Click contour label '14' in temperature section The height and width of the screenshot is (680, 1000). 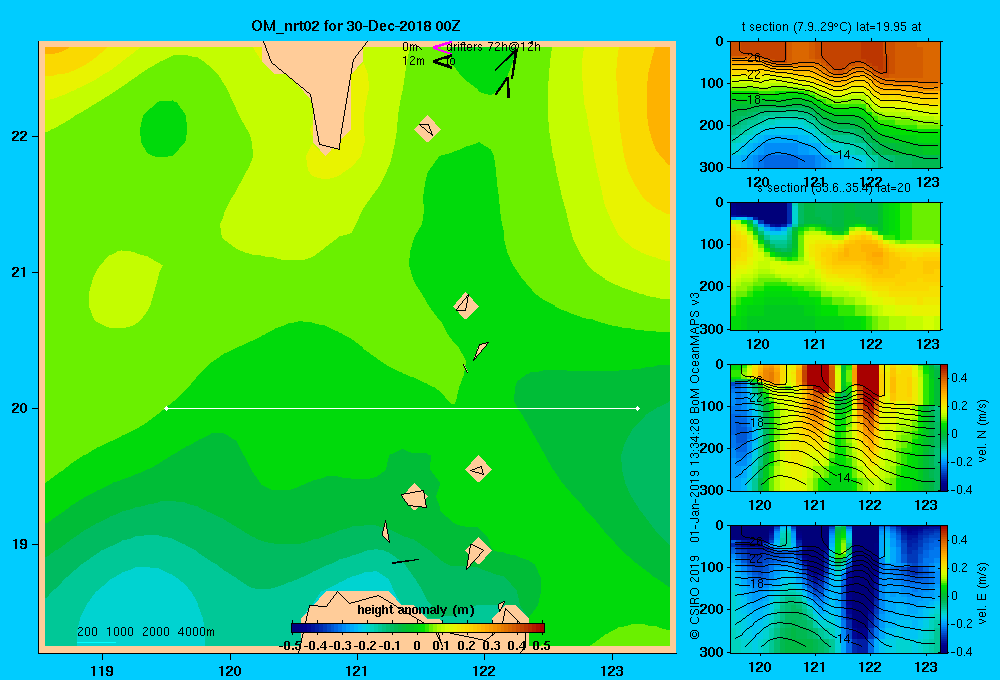coord(843,154)
